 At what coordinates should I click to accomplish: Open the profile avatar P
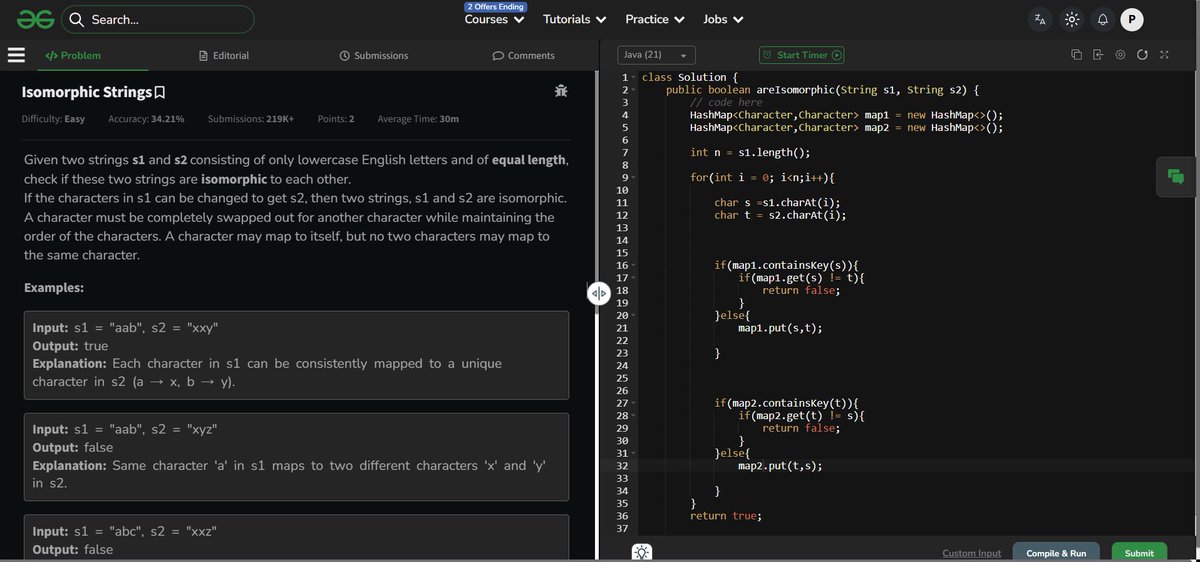1132,19
